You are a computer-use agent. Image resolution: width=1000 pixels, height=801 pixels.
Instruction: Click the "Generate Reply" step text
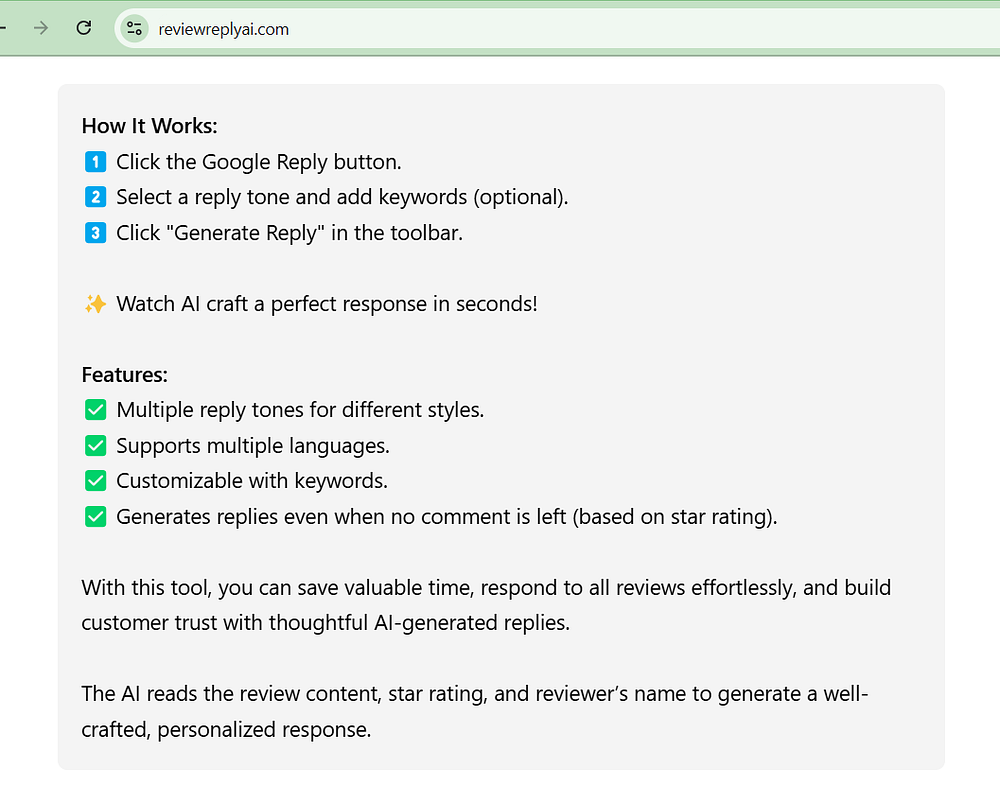(x=289, y=233)
